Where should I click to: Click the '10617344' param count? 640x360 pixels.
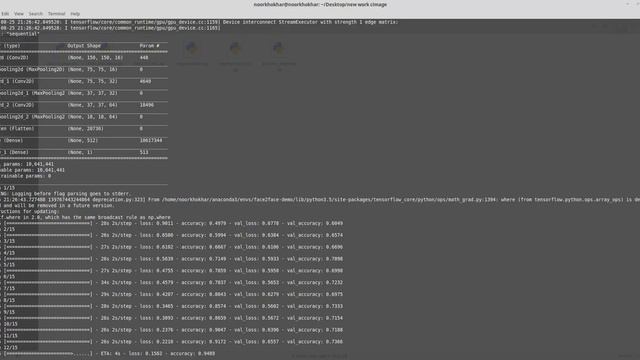click(151, 140)
